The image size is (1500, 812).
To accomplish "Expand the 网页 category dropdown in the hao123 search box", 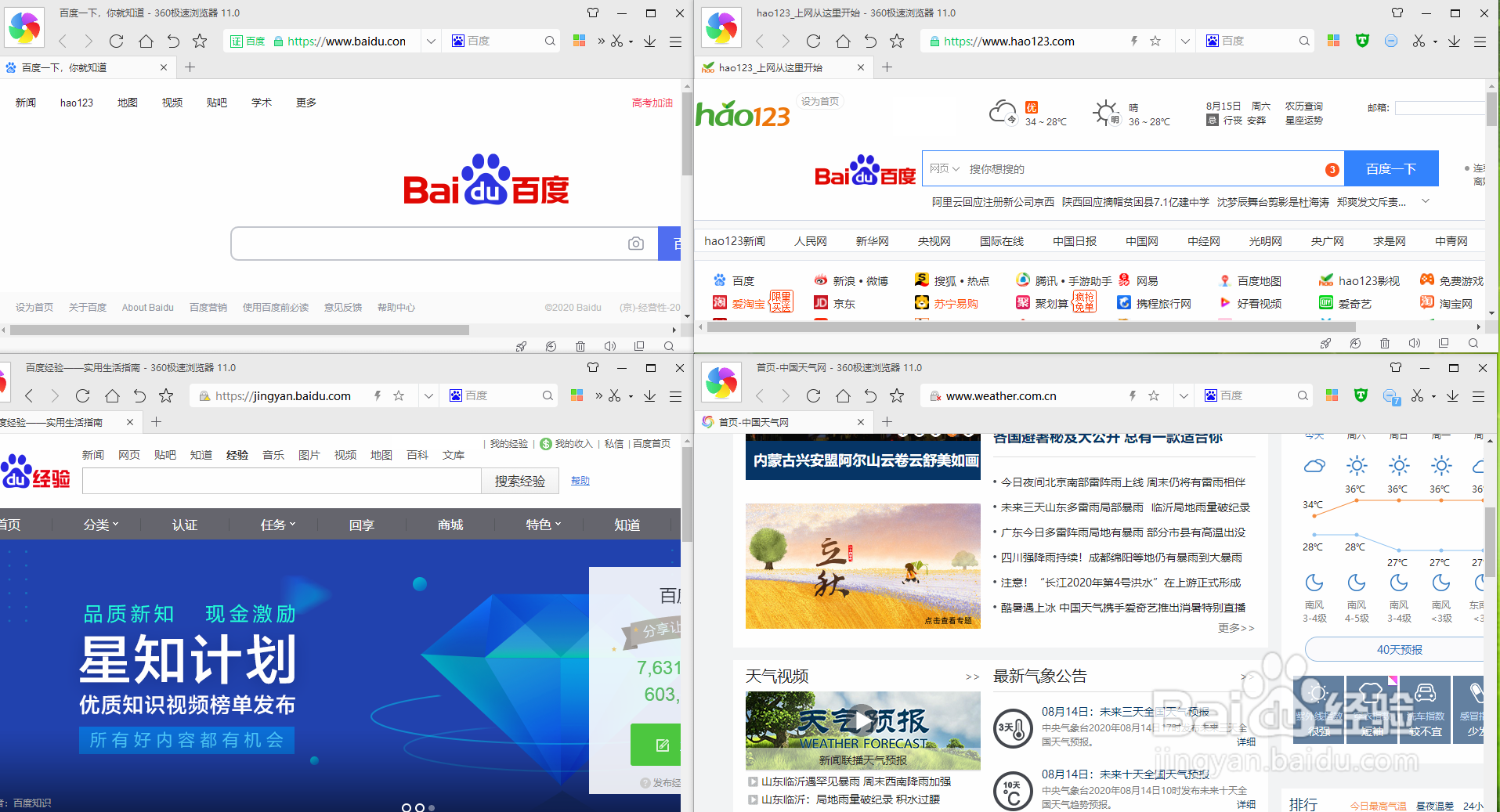I will (x=944, y=168).
